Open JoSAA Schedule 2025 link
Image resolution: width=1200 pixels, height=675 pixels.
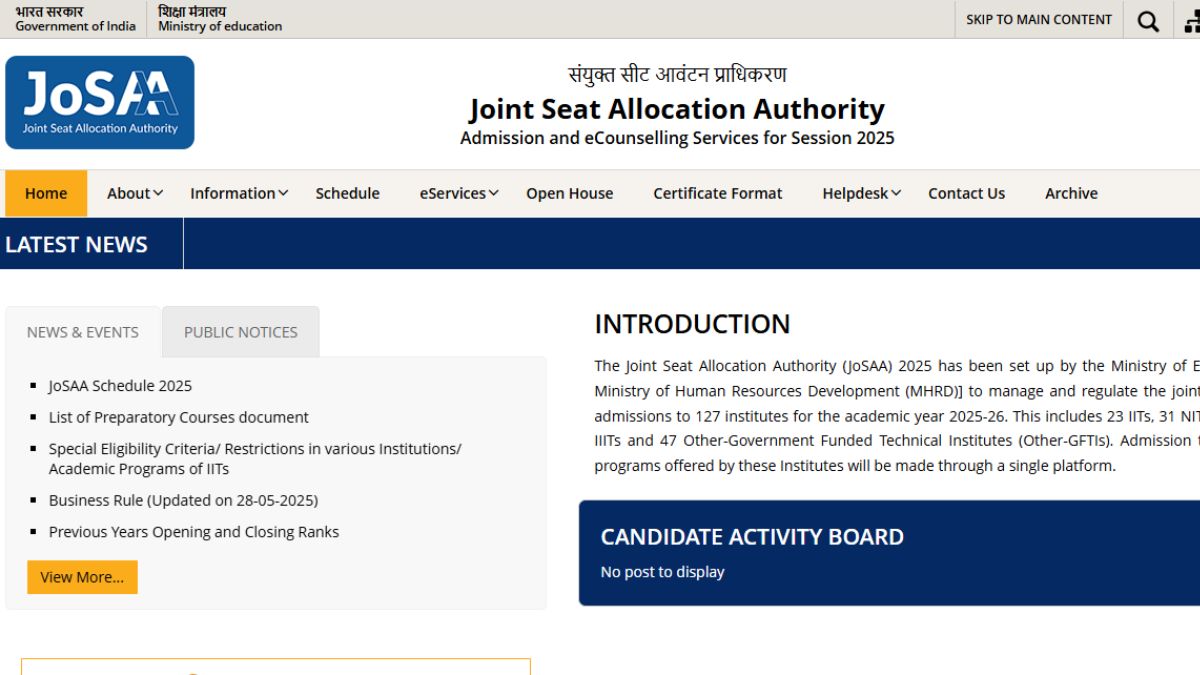coord(120,385)
